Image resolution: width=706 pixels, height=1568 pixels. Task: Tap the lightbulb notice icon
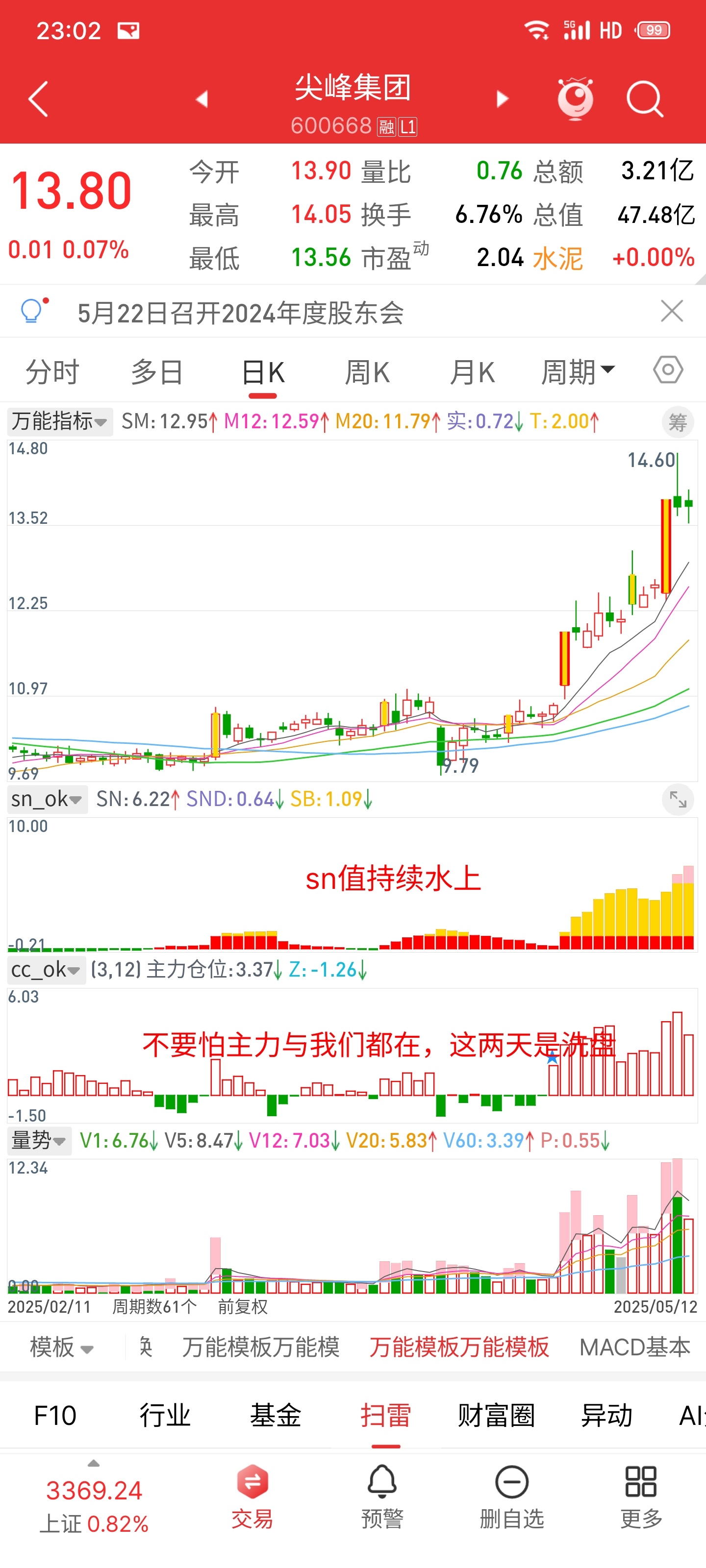coord(33,311)
